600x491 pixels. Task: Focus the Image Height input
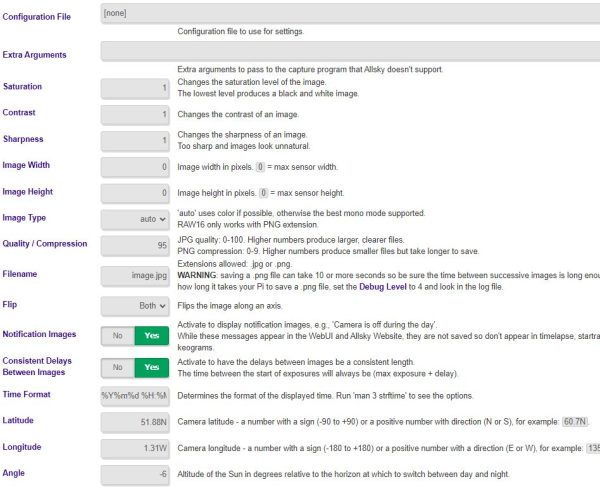pos(135,192)
